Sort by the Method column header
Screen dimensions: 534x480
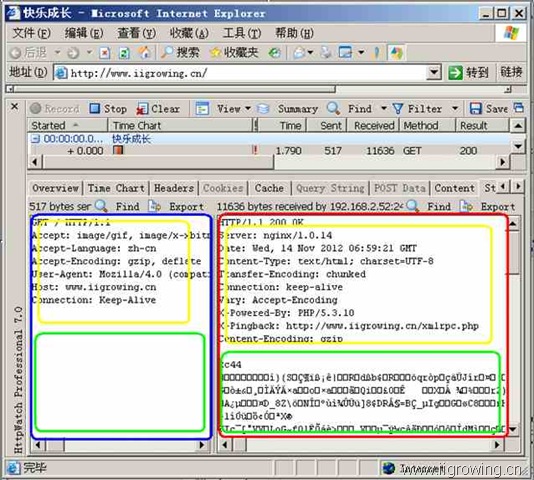click(428, 125)
